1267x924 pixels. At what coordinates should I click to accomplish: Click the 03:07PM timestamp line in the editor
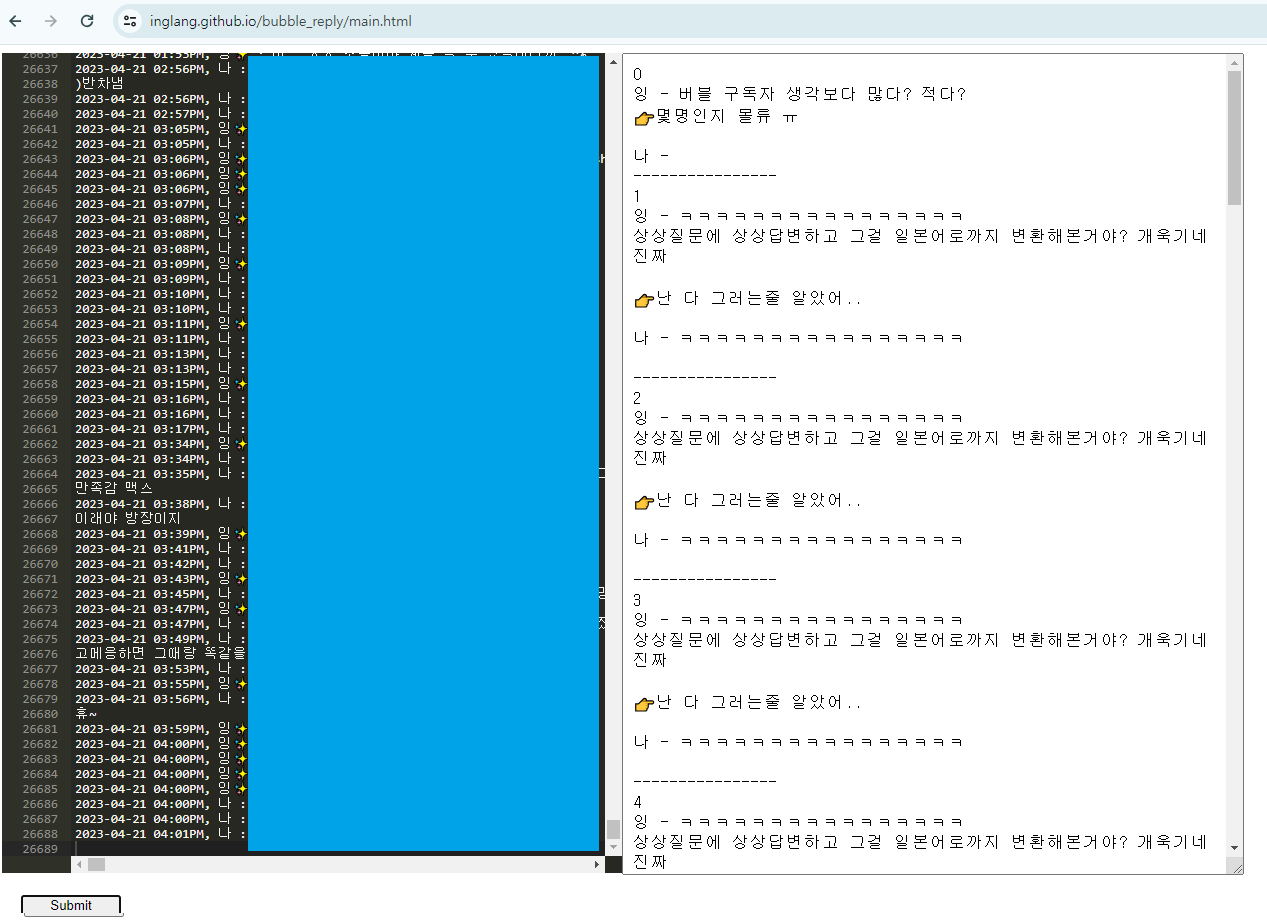161,204
